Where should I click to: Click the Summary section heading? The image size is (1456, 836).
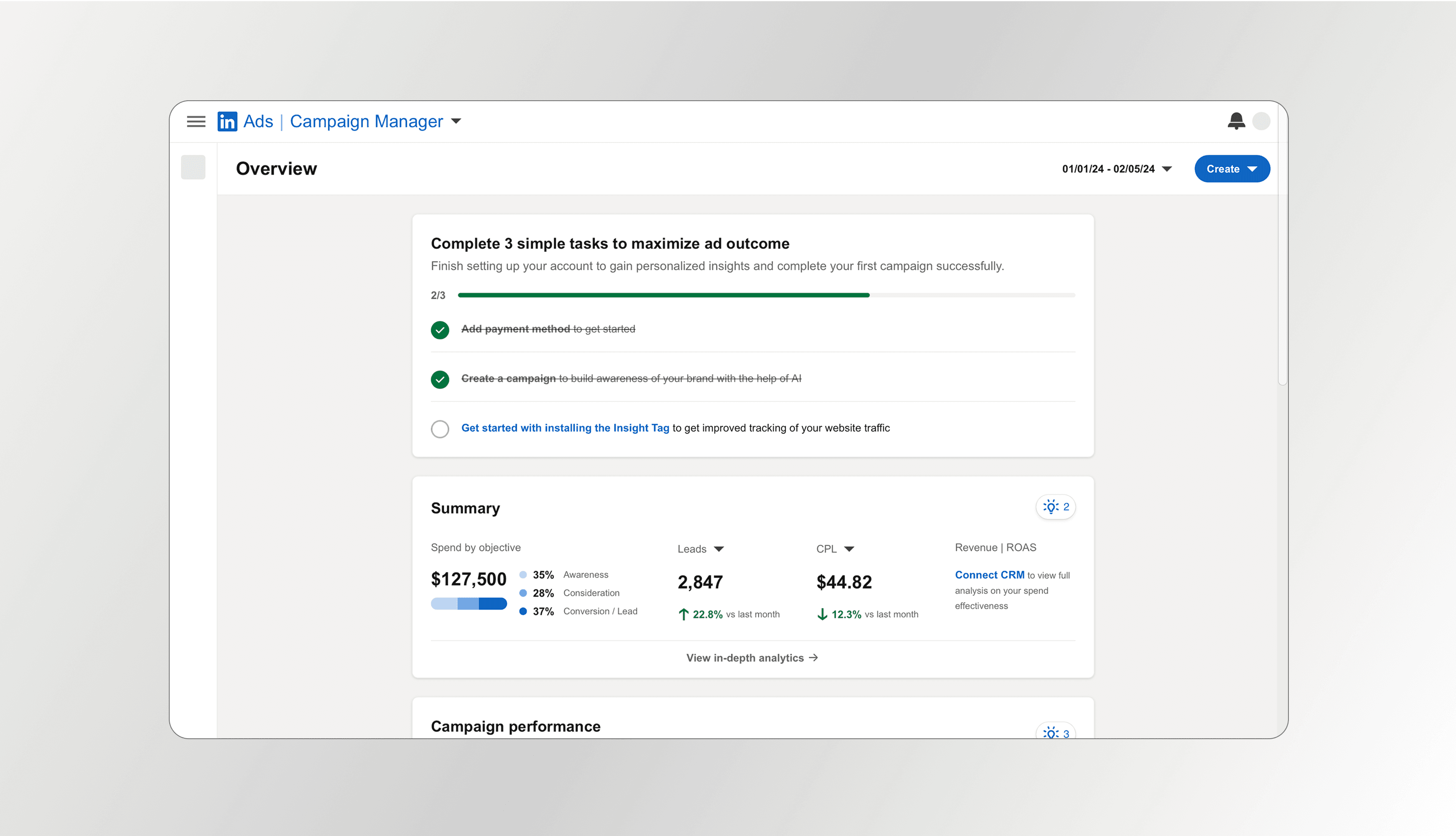tap(465, 508)
